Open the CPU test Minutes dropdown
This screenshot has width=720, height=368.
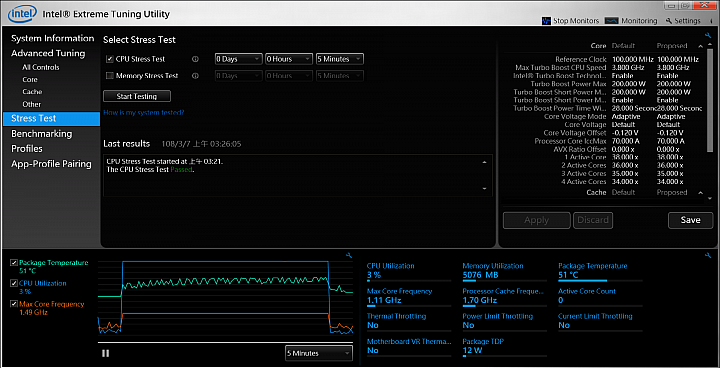click(339, 59)
